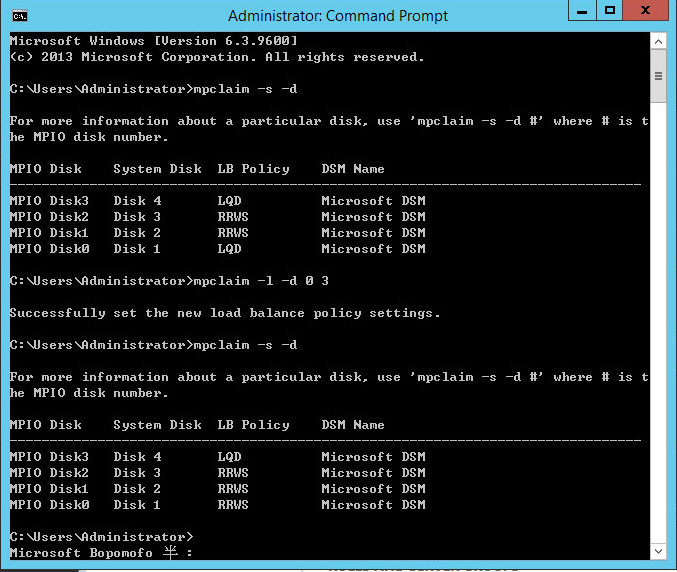Viewport: 677px width, 572px height.
Task: Click LQD for MPIO Disk0 in first table
Action: tap(229, 249)
